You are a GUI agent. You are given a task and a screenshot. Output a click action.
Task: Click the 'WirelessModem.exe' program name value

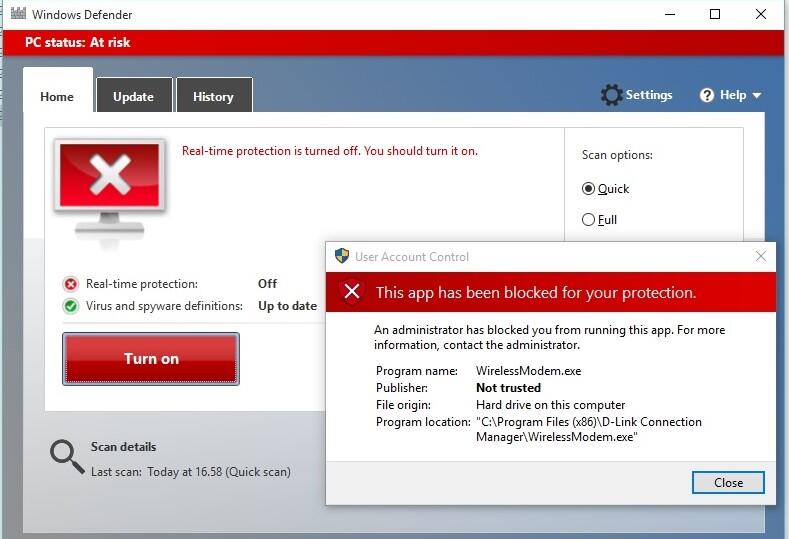[528, 371]
